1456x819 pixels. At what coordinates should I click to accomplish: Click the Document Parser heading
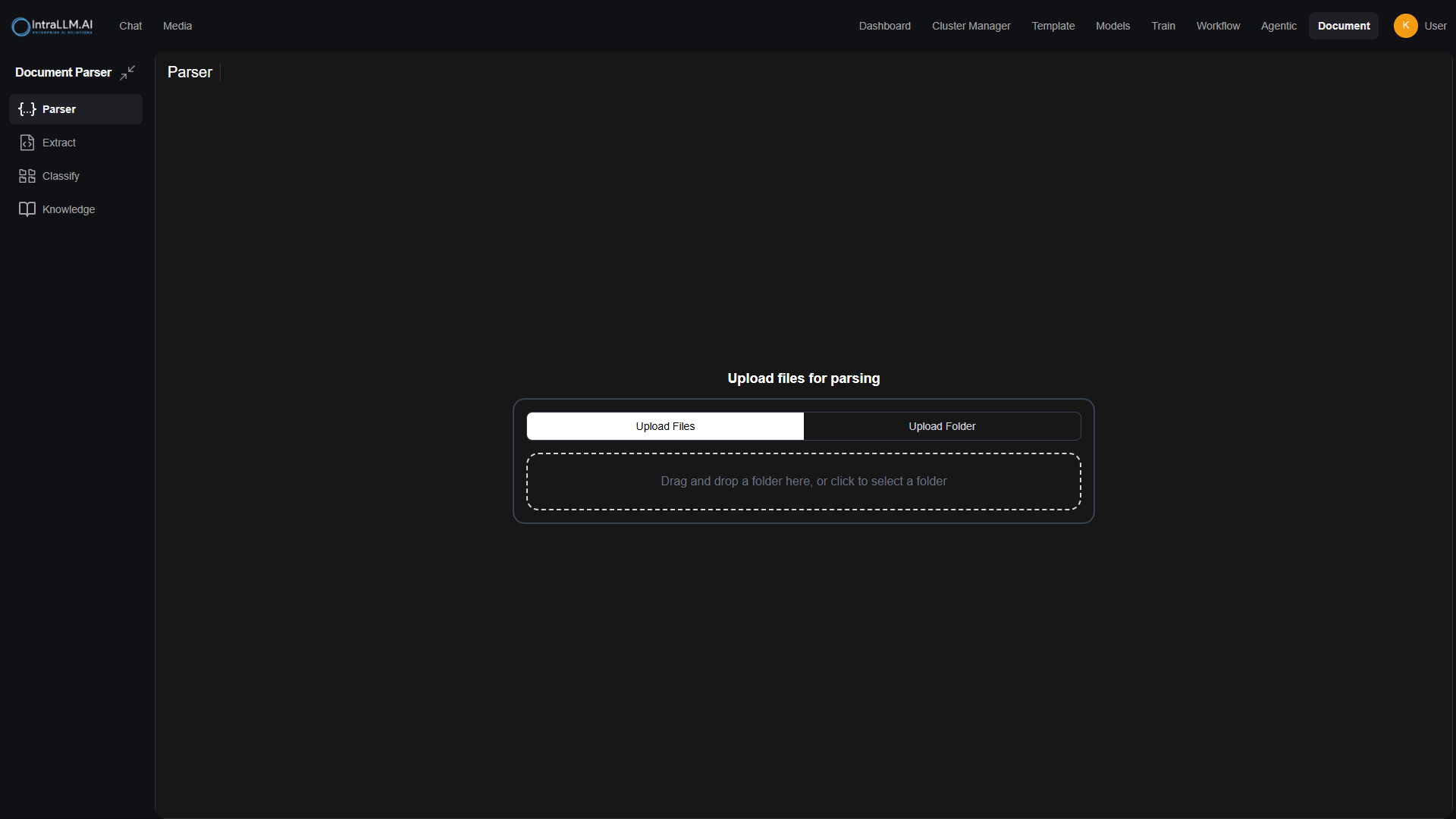pyautogui.click(x=63, y=72)
